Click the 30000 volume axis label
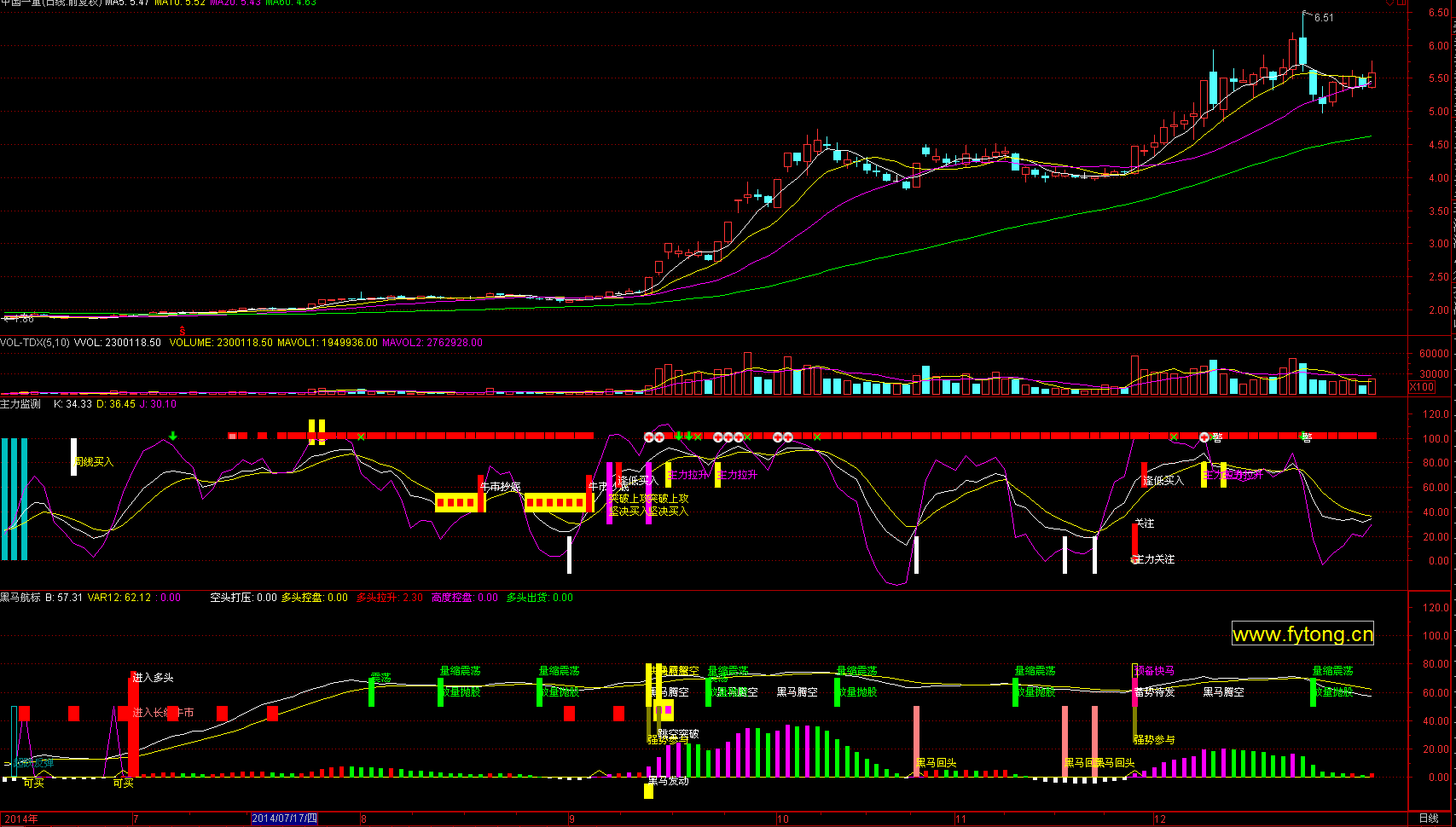This screenshot has height=827, width=1456. coord(1434,374)
